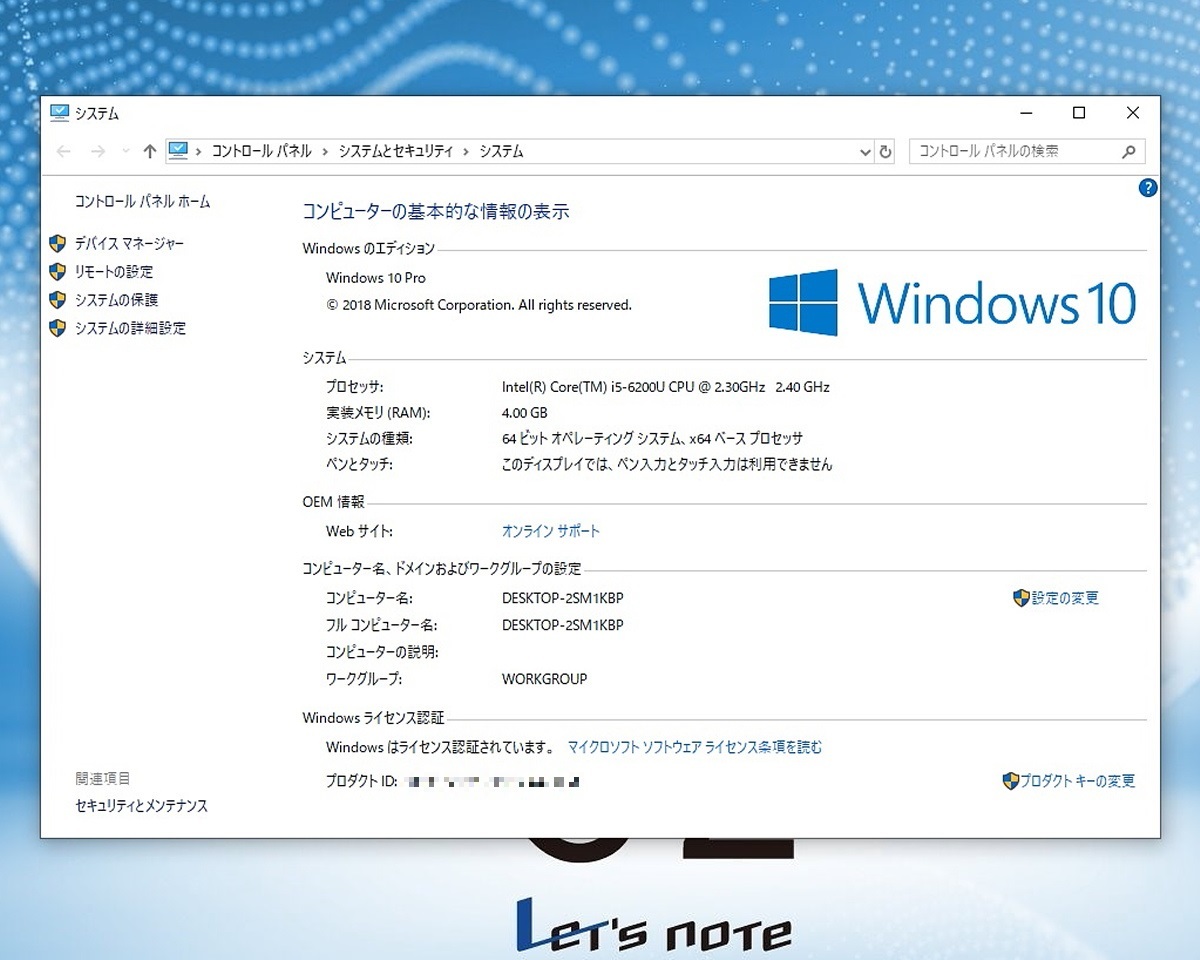Open the address bar history dropdown
Viewport: 1200px width, 960px height.
tap(866, 152)
